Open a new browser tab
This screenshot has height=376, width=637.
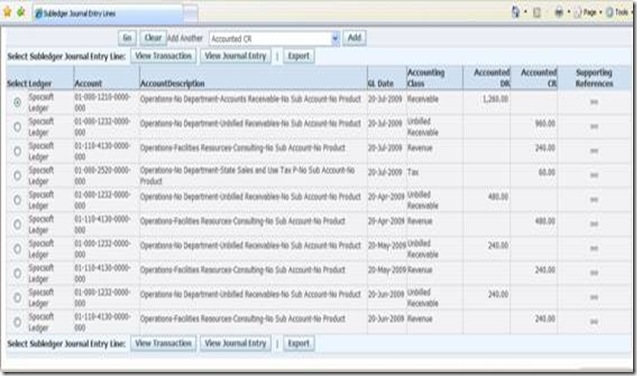pyautogui.click(x=191, y=14)
